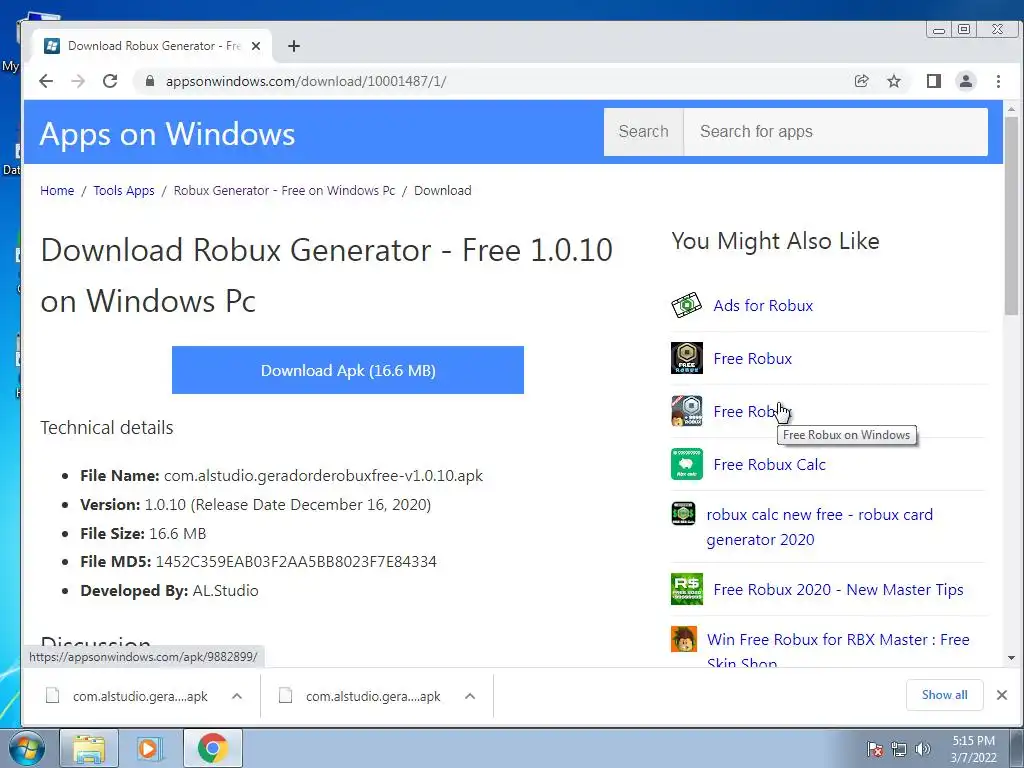Click the Chrome taskbar icon
This screenshot has width=1024, height=768.
tap(212, 748)
